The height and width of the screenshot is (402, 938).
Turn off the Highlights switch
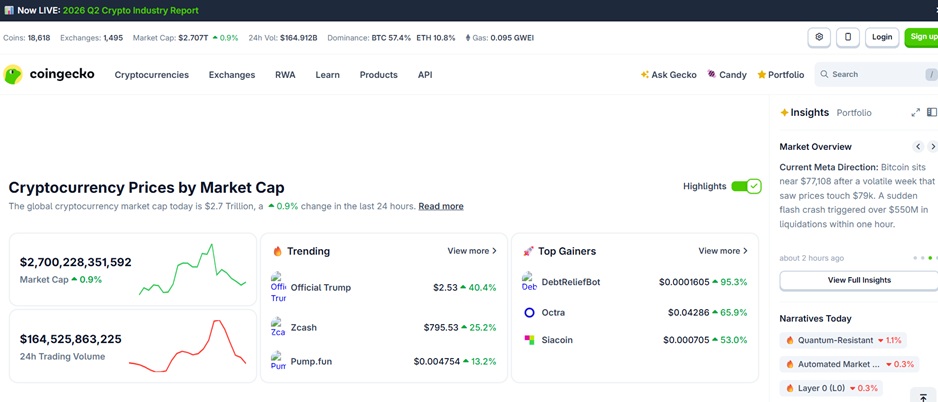[x=746, y=187]
